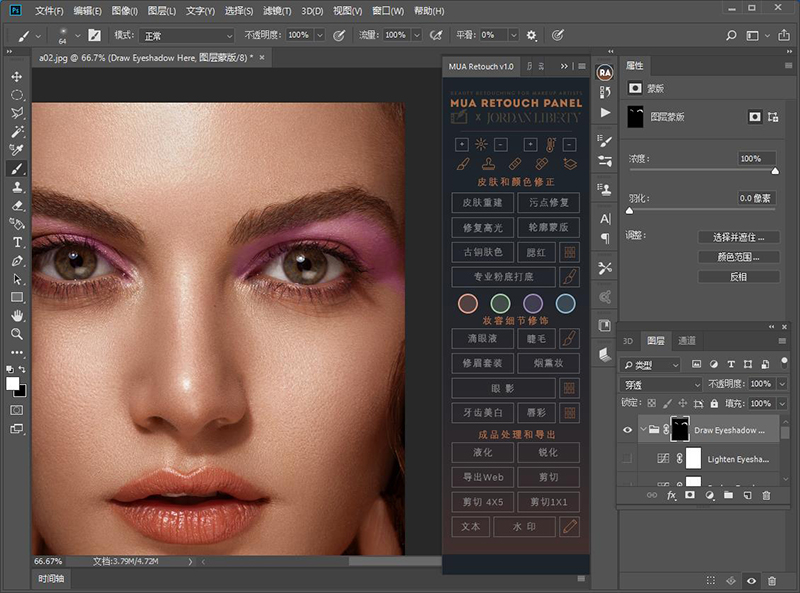Viewport: 800px width, 593px height.
Task: Click the 液化 button
Action: (482, 452)
